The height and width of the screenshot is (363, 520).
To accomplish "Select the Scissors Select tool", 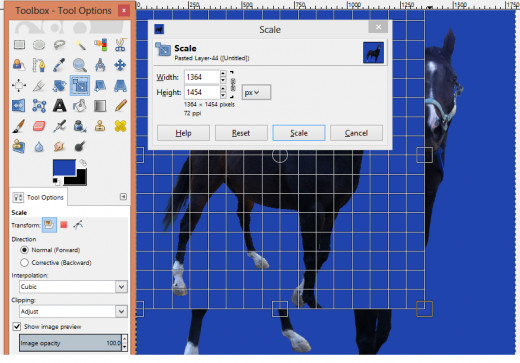I will (120, 45).
